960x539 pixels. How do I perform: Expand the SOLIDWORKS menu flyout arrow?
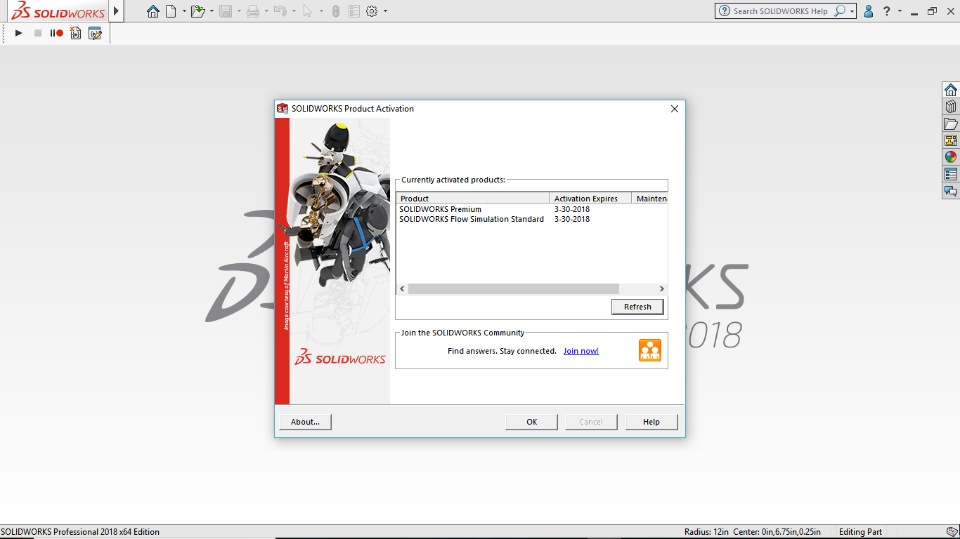(116, 11)
